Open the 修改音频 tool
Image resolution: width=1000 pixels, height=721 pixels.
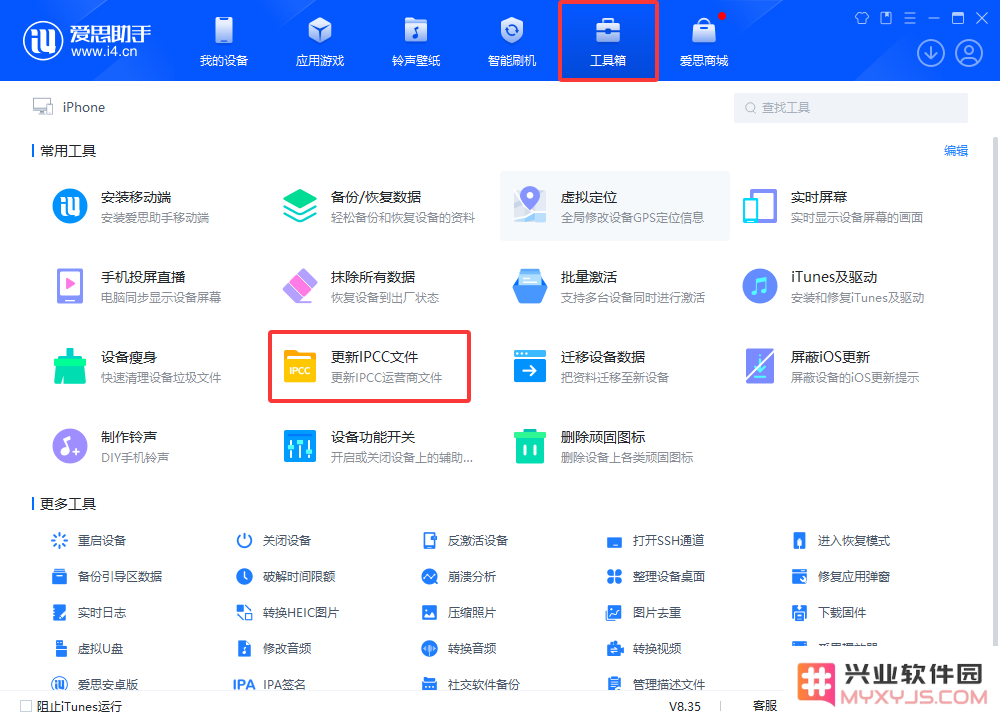pyautogui.click(x=274, y=648)
